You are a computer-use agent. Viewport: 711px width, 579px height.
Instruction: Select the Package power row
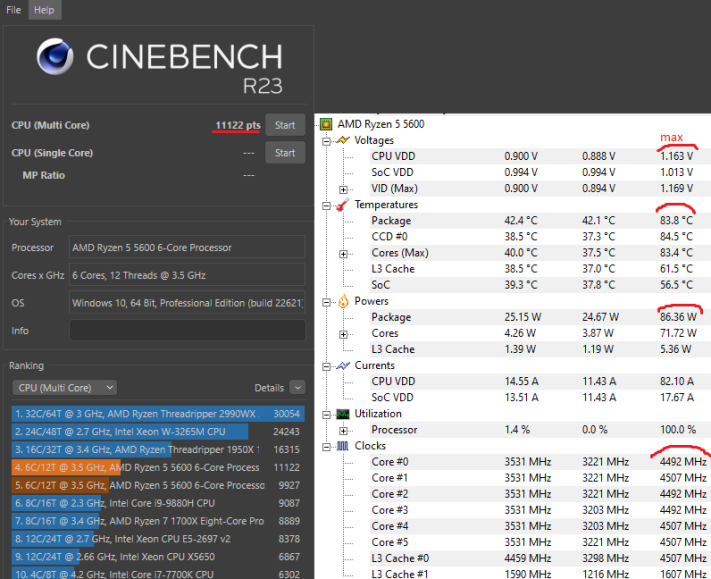(540, 317)
